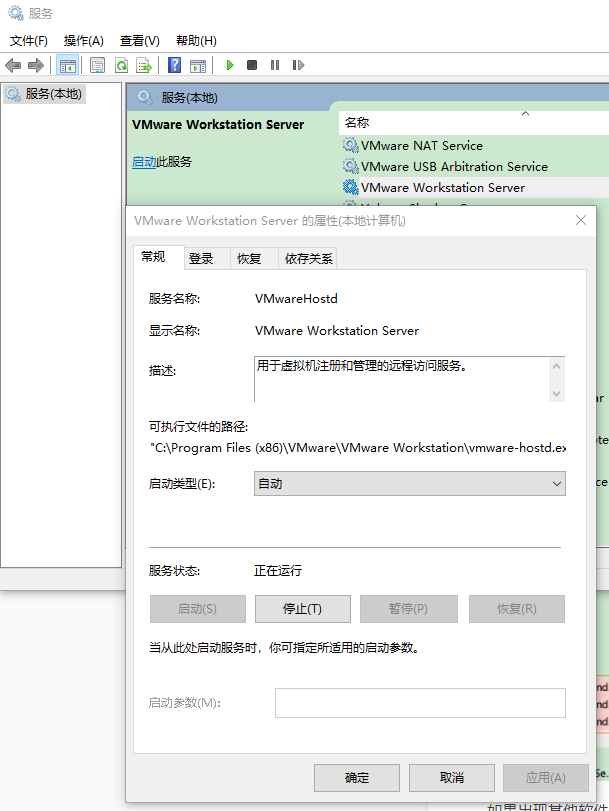Open the 文件(F) menu
609x811 pixels.
pos(29,41)
